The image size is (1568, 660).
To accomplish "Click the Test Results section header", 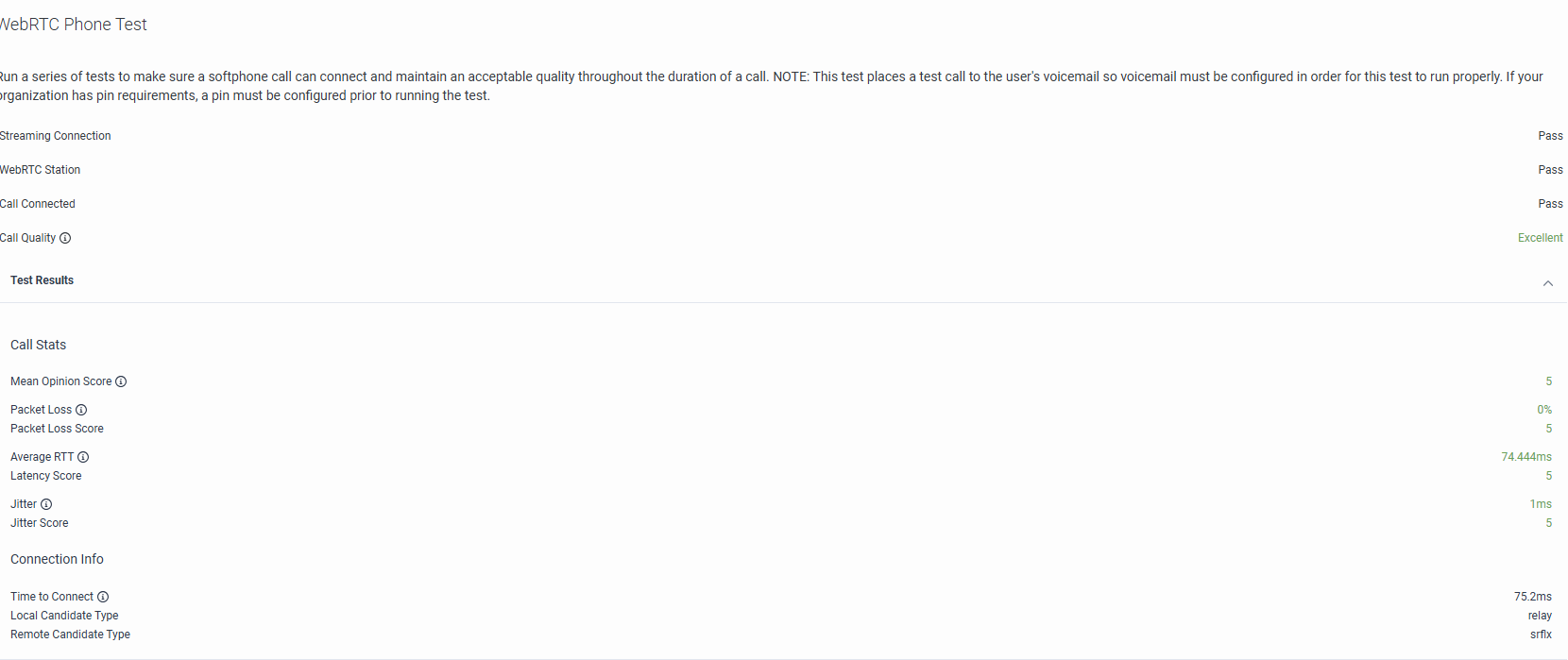I will 43,280.
